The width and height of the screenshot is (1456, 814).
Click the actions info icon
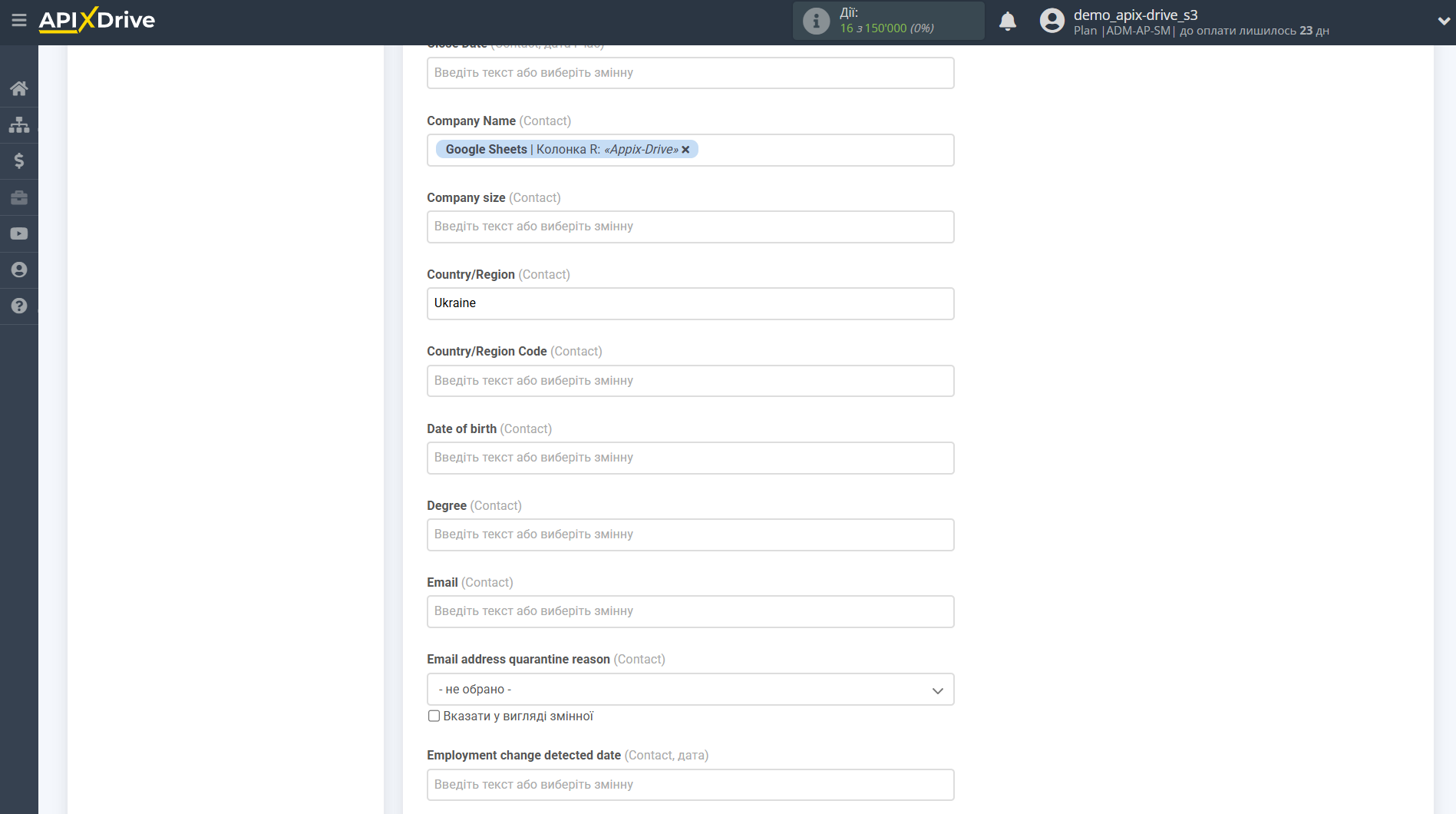[x=816, y=21]
